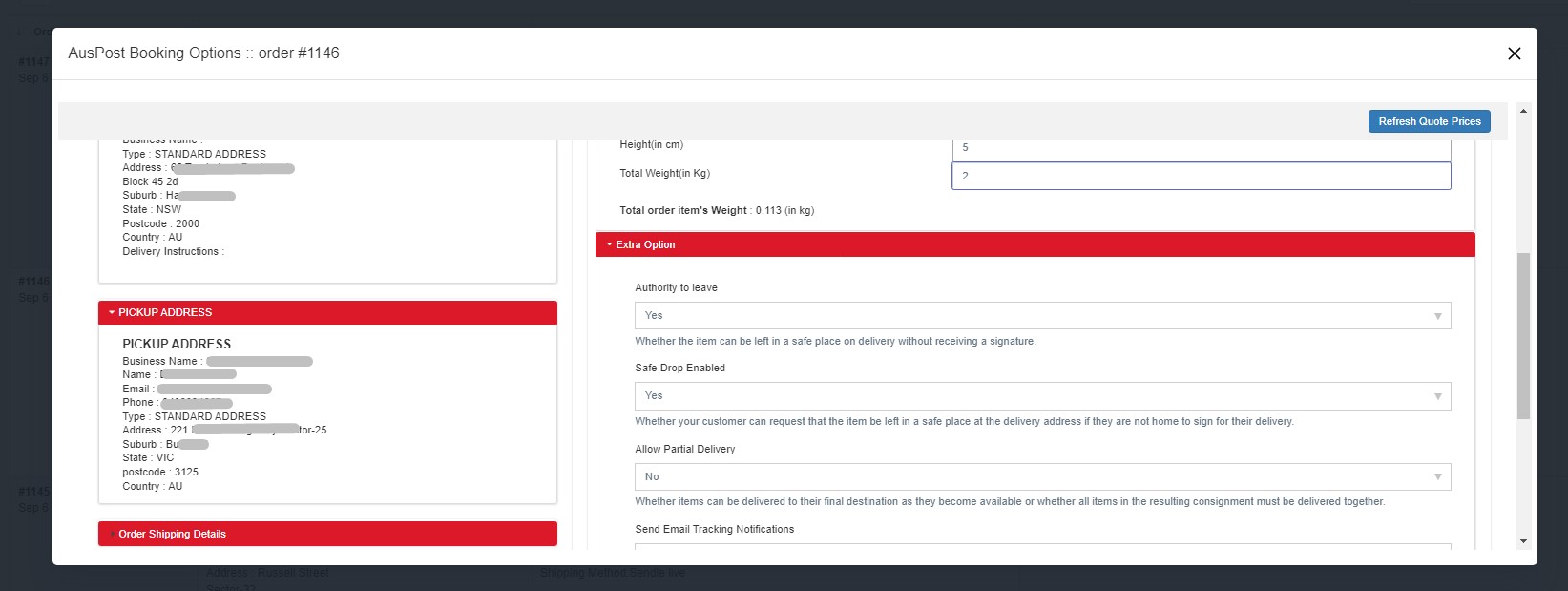Open the Authority to leave dropdown

coord(1042,316)
